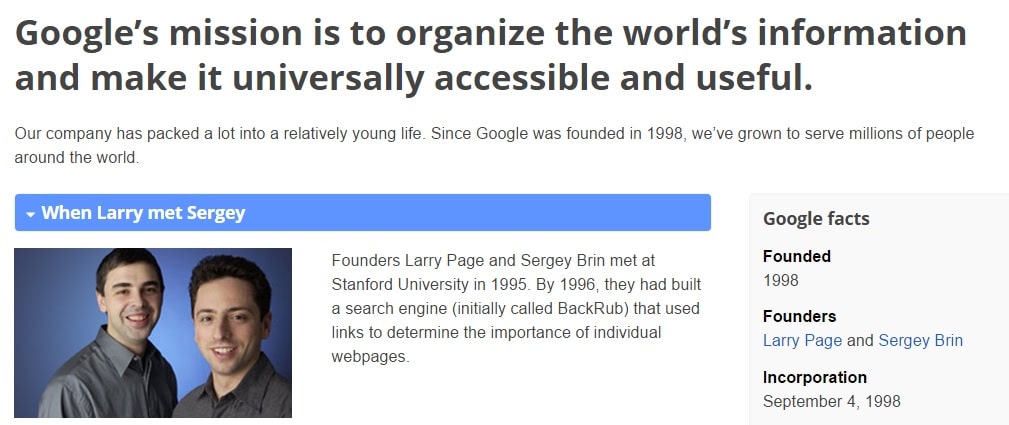The height and width of the screenshot is (425, 1009).
Task: Click the paragraph about Stanford University
Action: [516, 308]
